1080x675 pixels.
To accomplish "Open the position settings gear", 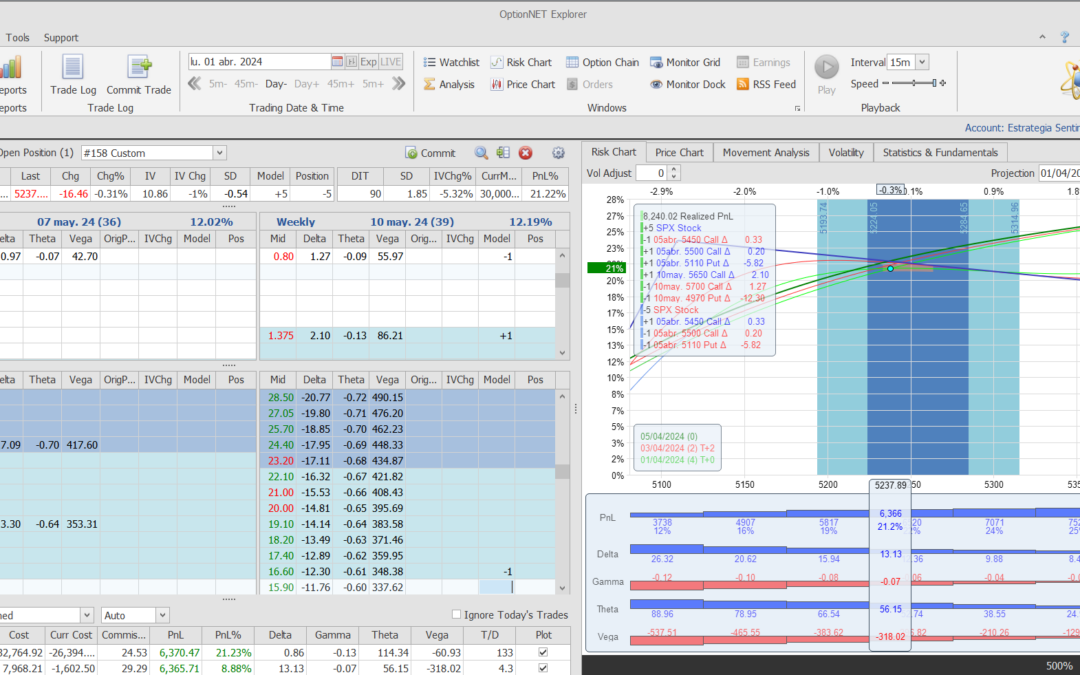I will pyautogui.click(x=558, y=153).
